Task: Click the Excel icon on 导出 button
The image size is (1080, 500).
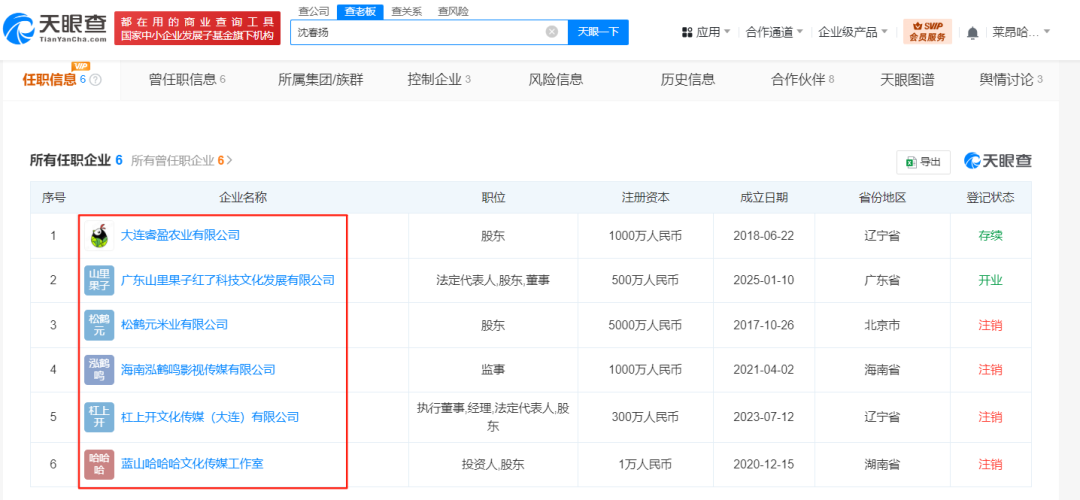Action: 910,162
